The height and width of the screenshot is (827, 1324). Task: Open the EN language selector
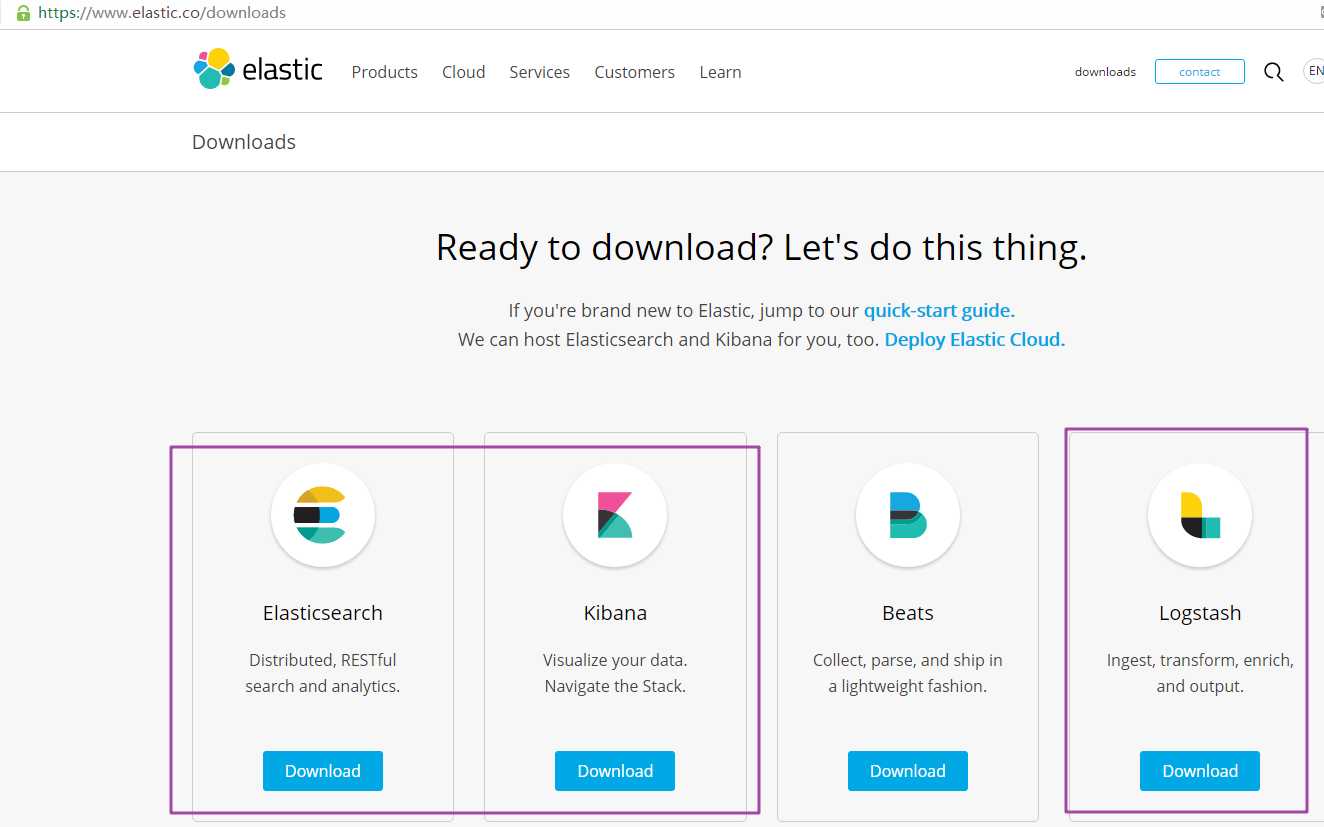click(1314, 71)
